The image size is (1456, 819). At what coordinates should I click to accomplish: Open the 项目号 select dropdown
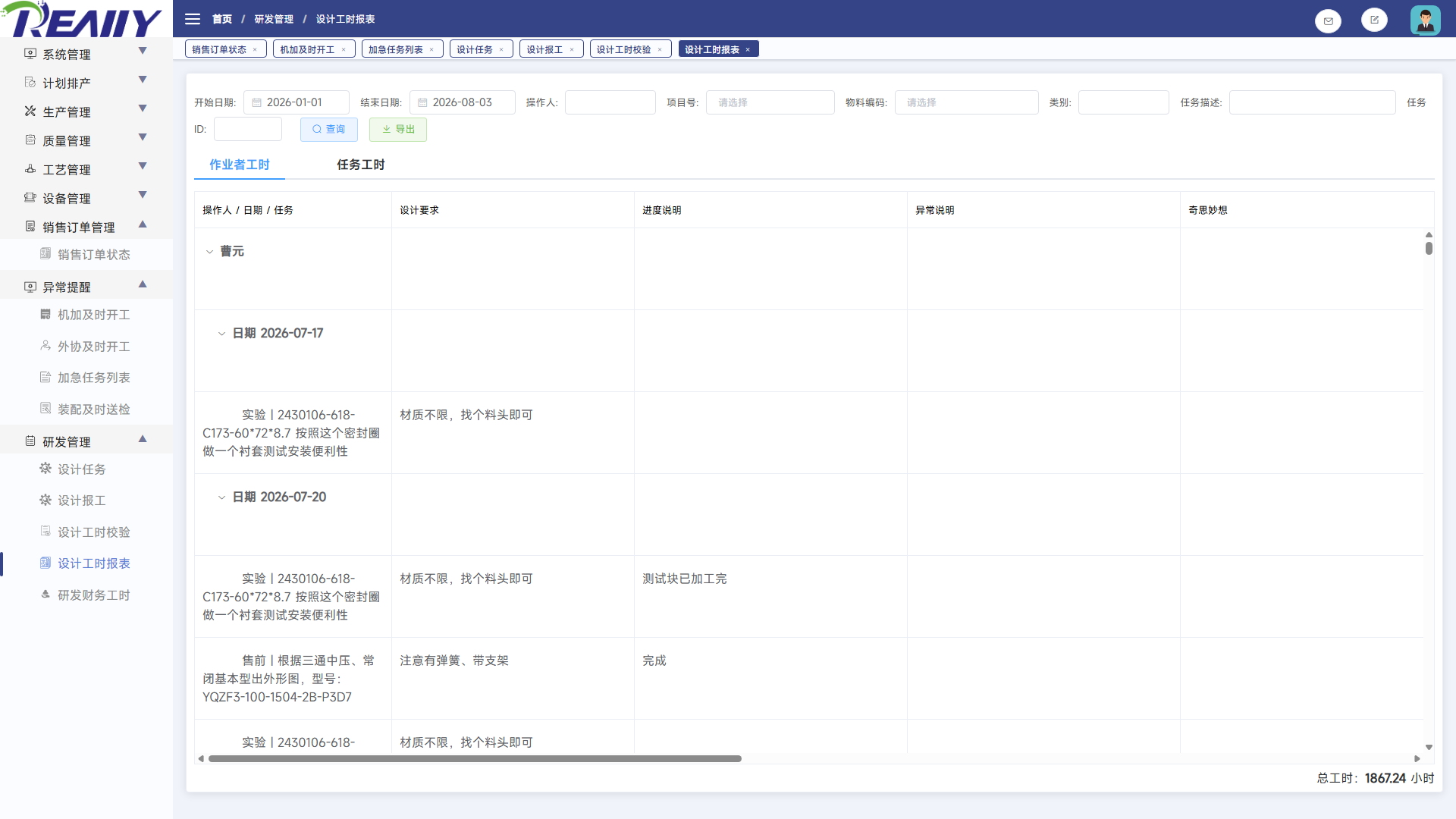click(x=770, y=102)
